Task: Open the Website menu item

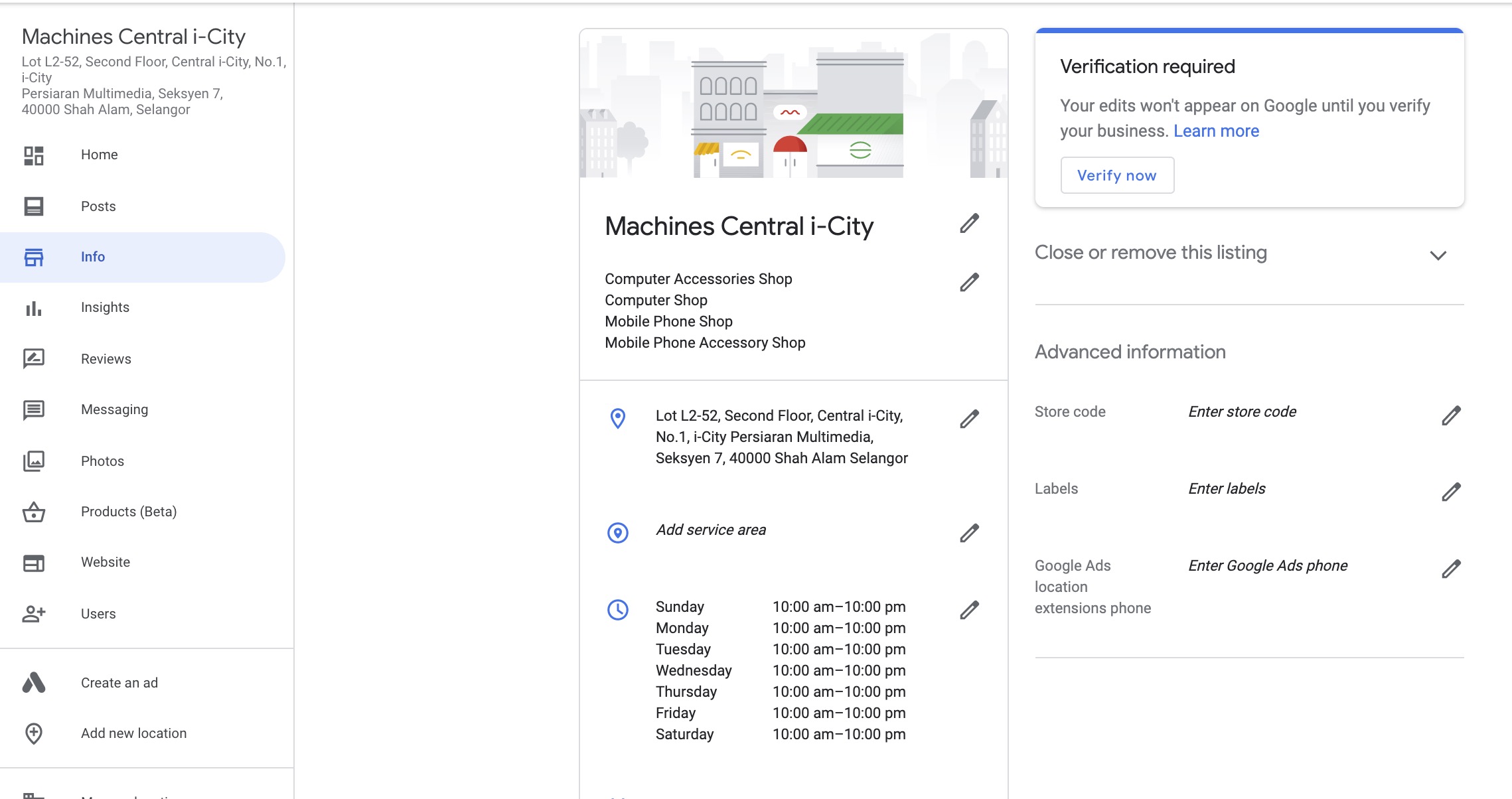Action: coord(143,563)
